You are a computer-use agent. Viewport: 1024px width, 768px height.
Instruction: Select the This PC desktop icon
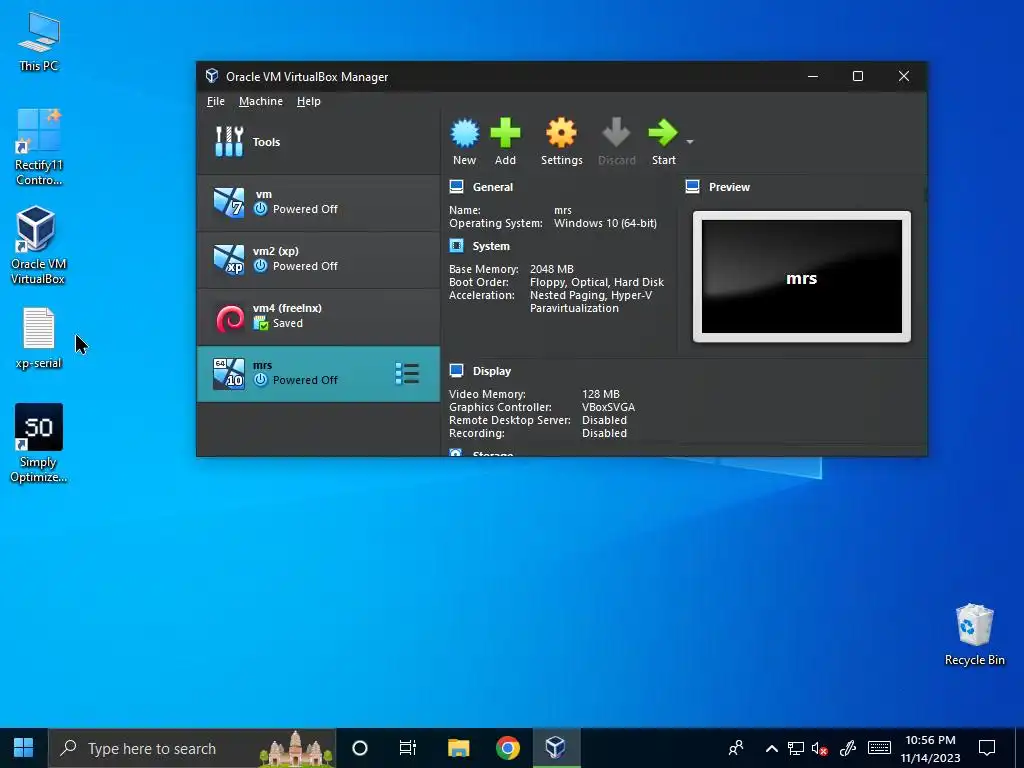click(x=39, y=42)
